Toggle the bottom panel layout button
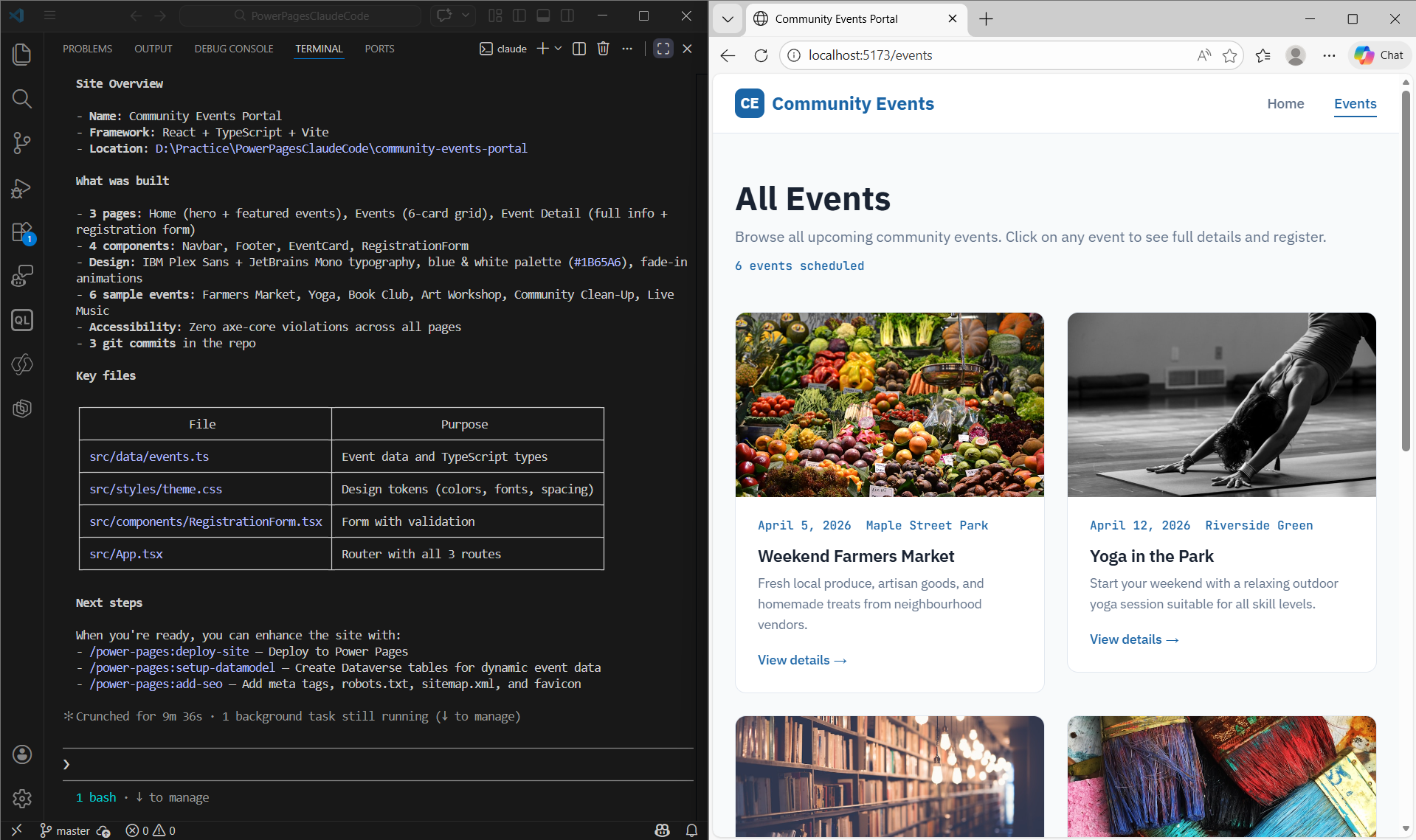Screen dimensions: 1416x840 (x=543, y=15)
